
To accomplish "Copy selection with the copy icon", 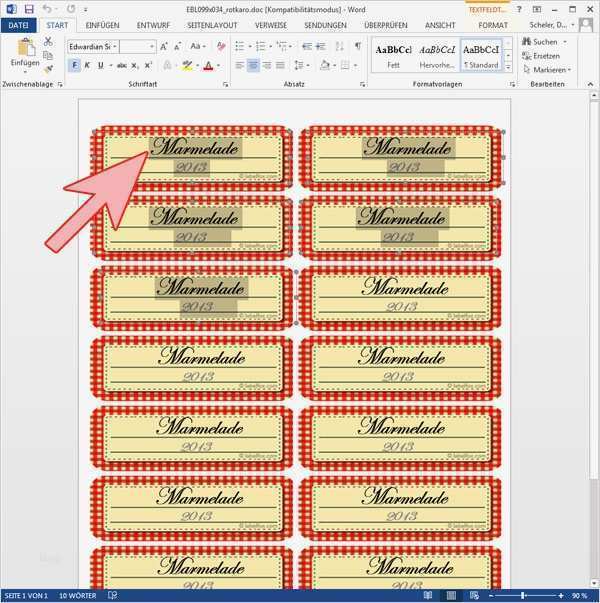I will (x=48, y=55).
